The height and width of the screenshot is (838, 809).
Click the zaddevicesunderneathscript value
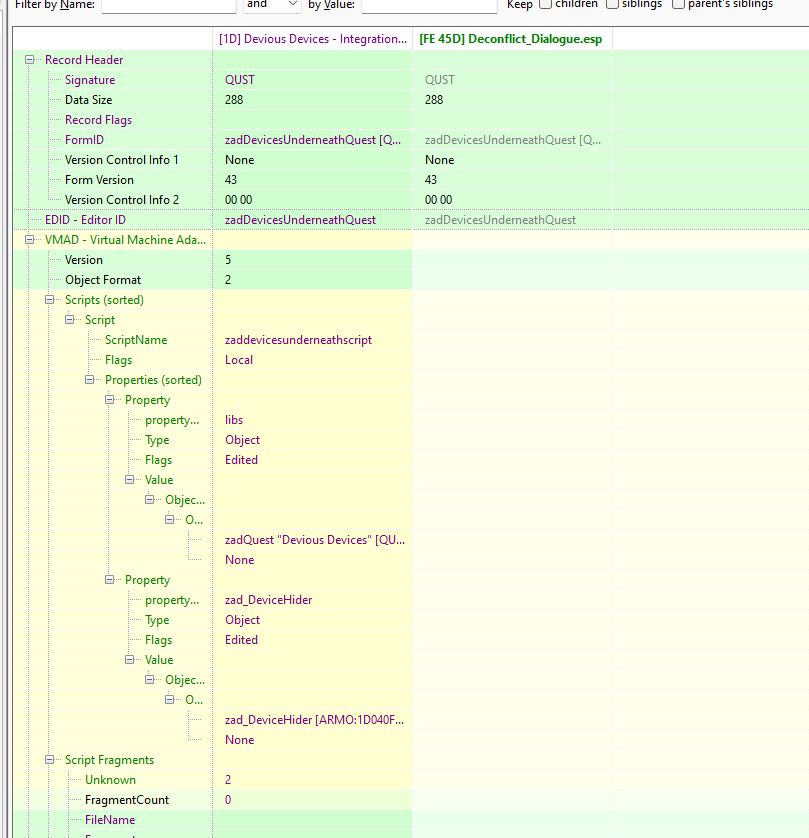click(298, 340)
